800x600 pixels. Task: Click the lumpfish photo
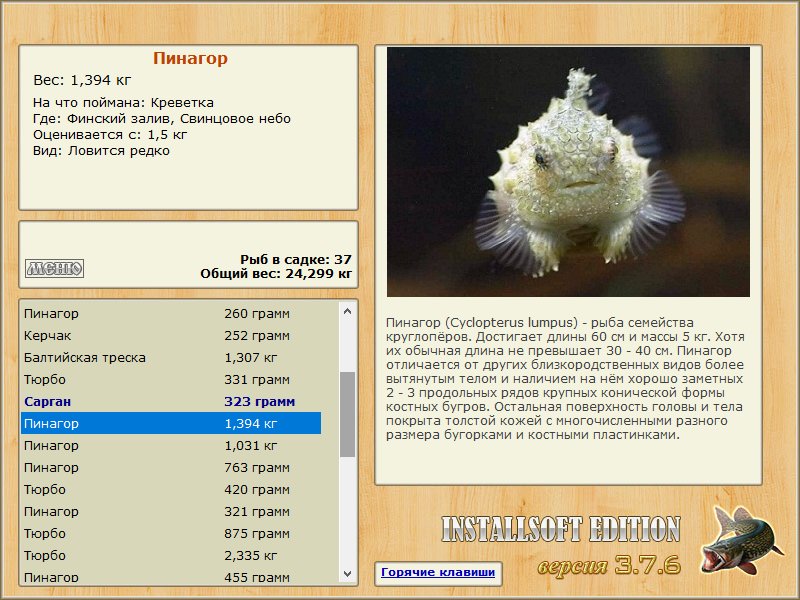[568, 172]
